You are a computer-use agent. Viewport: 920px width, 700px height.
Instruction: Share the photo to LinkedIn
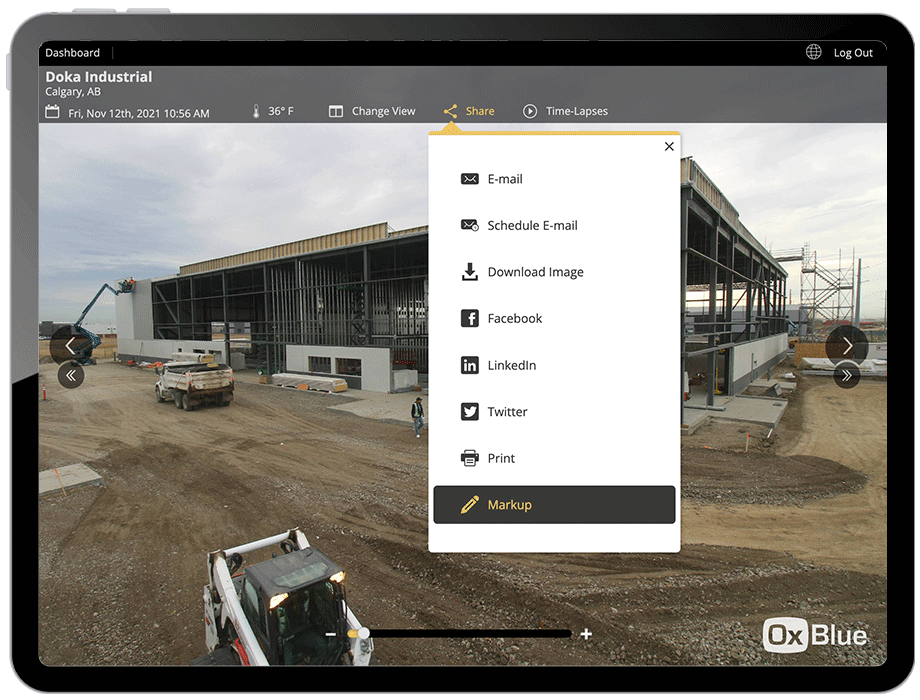(511, 364)
